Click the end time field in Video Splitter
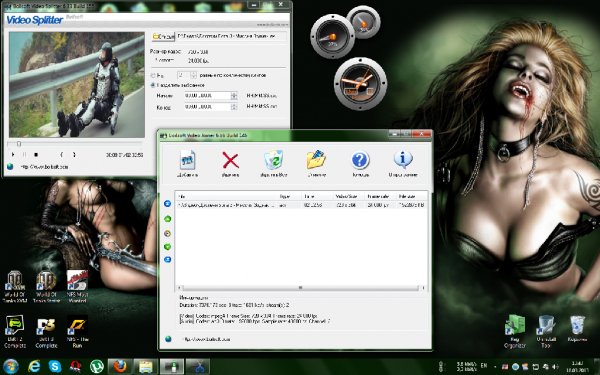The image size is (600, 375). pos(207,107)
